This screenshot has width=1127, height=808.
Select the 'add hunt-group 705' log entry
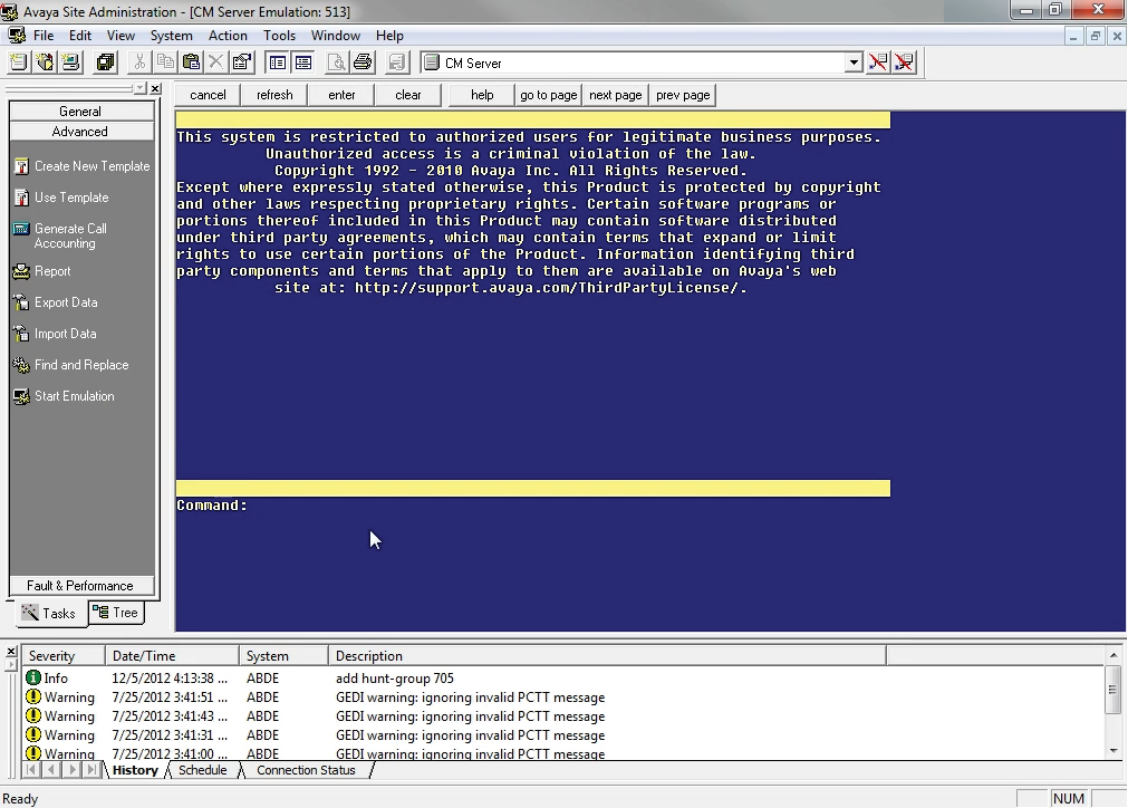tap(564, 678)
